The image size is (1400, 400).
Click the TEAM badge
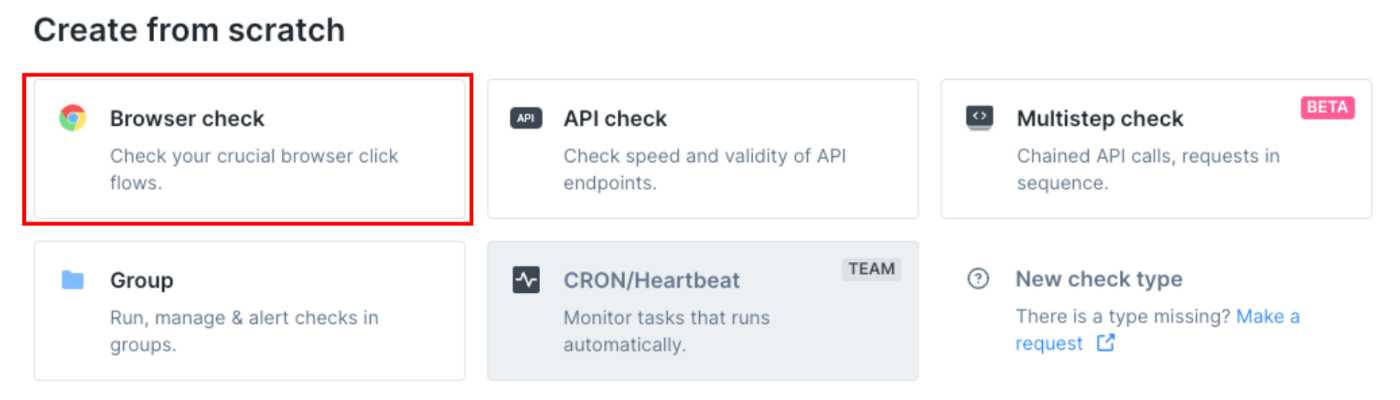pyautogui.click(x=872, y=269)
